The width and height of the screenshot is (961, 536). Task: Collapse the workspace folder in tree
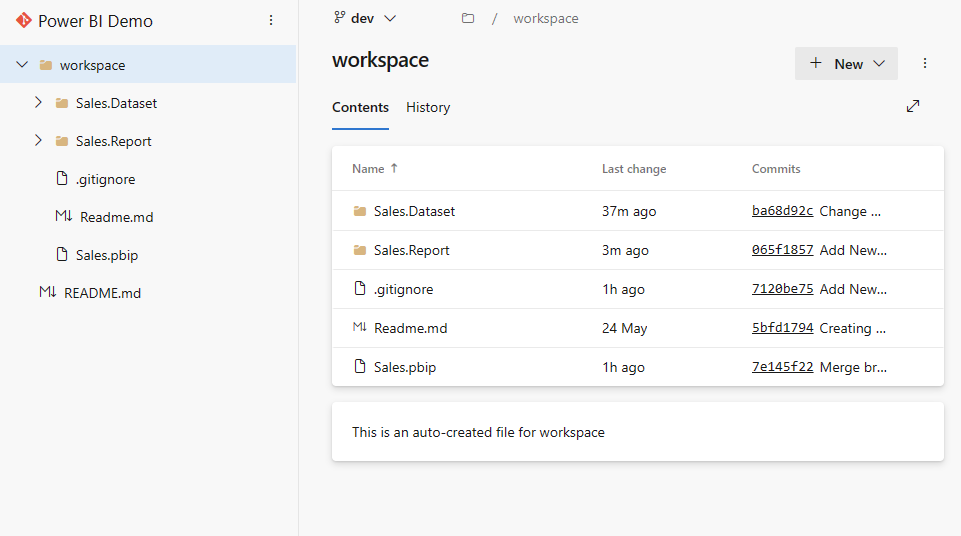coord(22,64)
